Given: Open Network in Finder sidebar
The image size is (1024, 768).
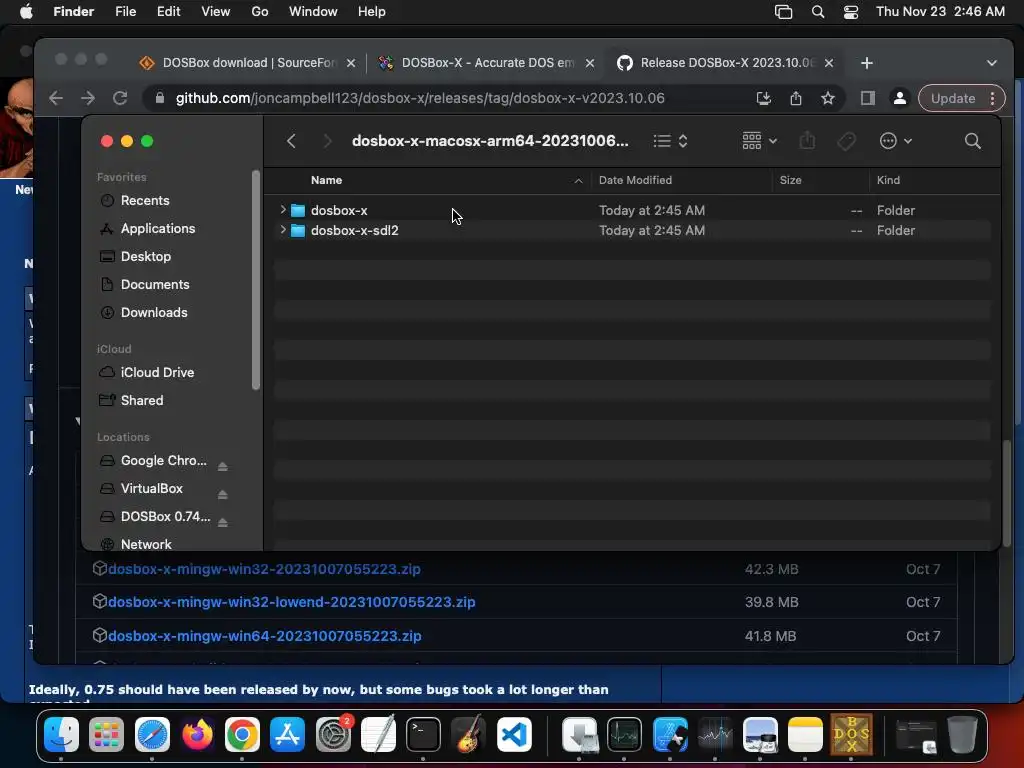Looking at the screenshot, I should tap(146, 544).
